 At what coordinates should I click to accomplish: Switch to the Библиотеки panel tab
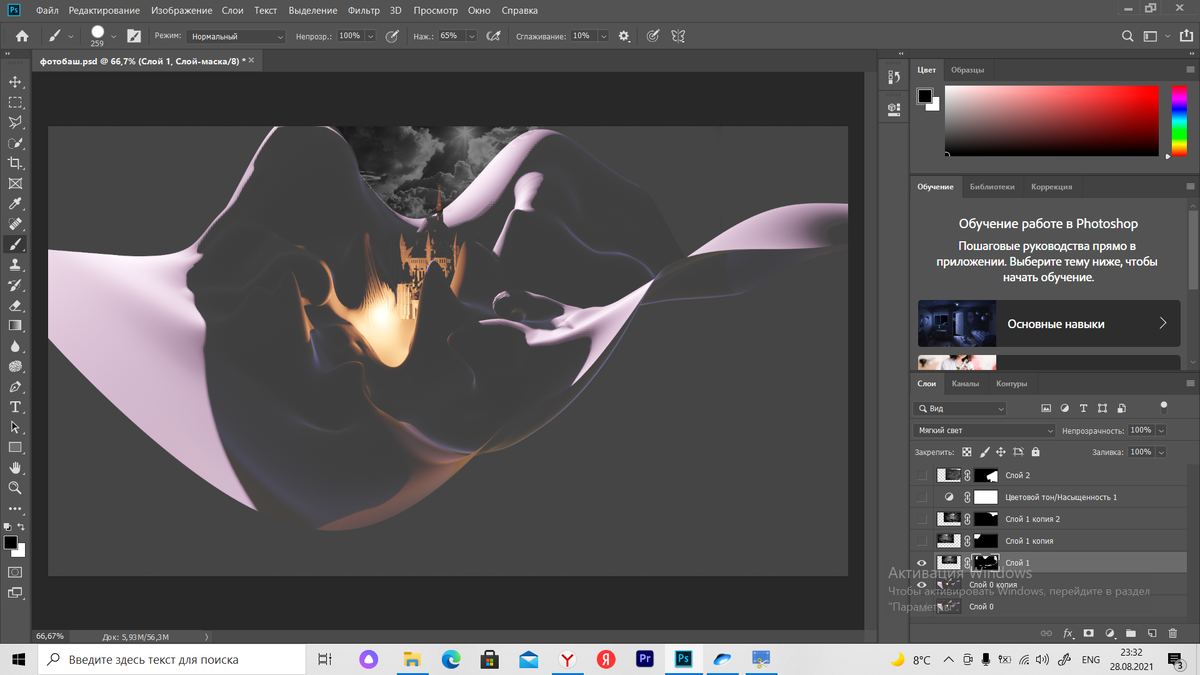pos(992,186)
